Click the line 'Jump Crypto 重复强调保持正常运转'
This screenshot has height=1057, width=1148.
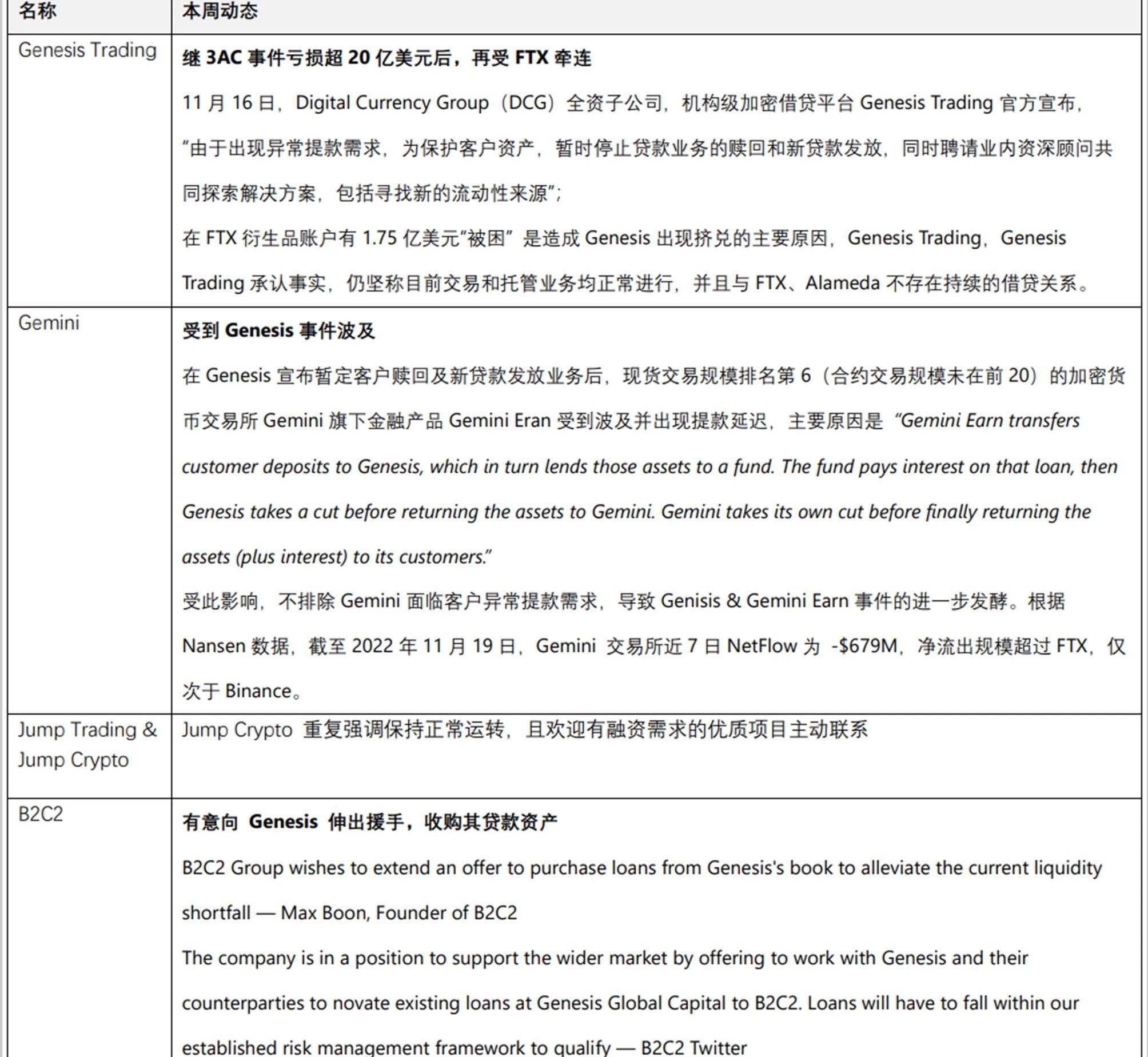click(x=525, y=730)
